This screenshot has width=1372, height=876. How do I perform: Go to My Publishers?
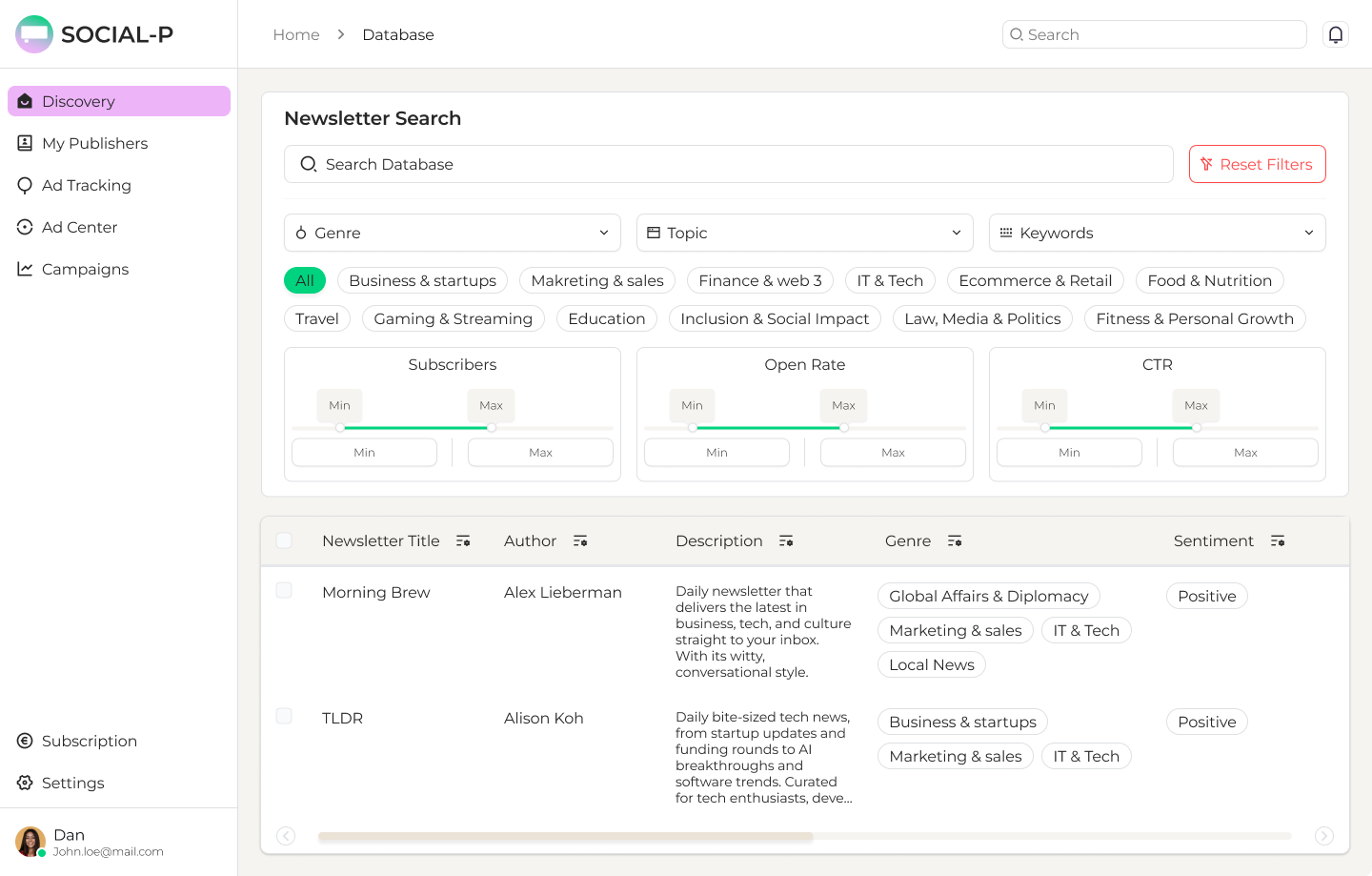coord(119,143)
